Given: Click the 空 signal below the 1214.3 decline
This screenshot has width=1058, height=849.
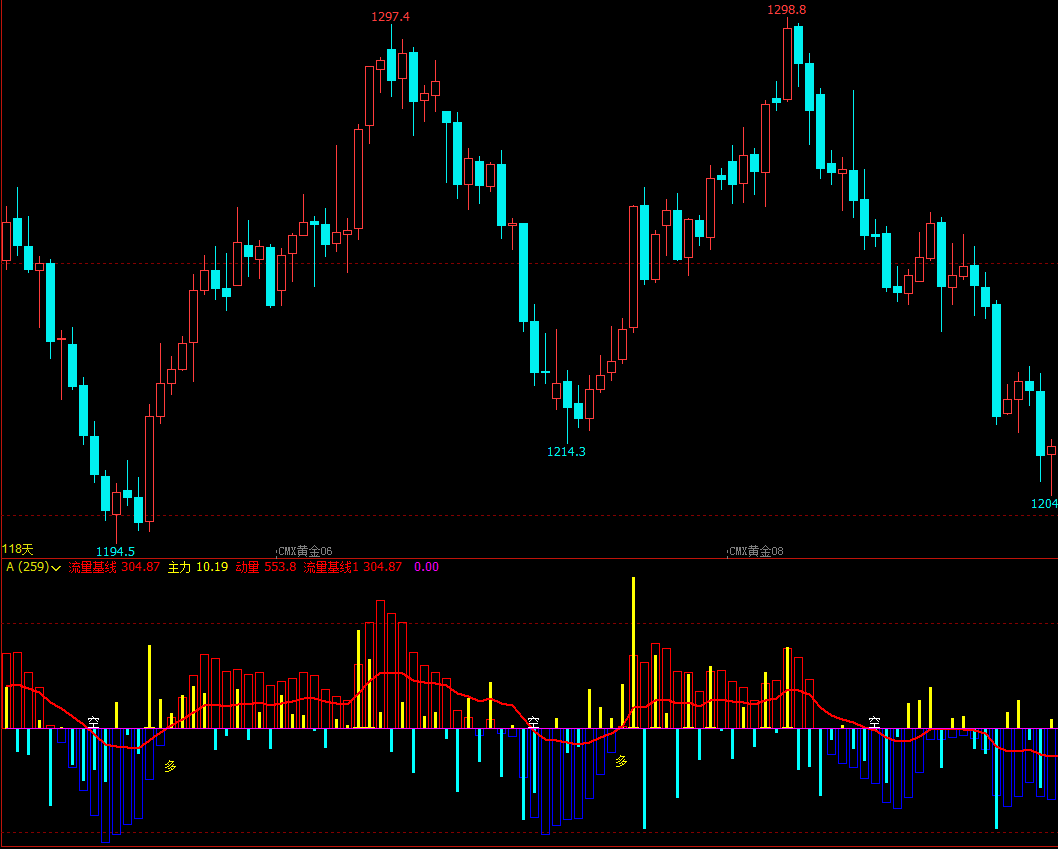Looking at the screenshot, I should point(533,722).
